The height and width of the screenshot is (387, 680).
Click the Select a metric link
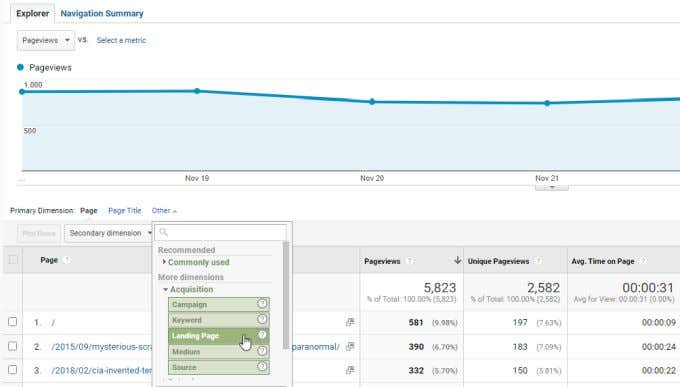pyautogui.click(x=121, y=40)
